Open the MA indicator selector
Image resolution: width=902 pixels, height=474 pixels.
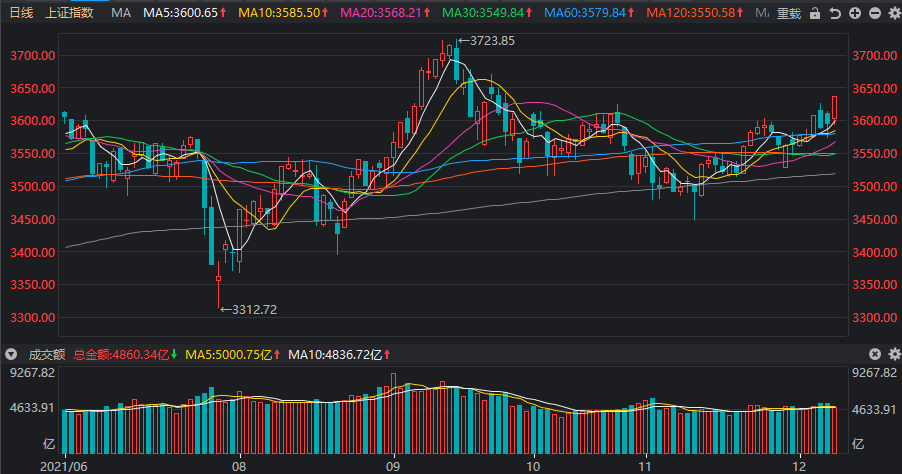coord(121,13)
